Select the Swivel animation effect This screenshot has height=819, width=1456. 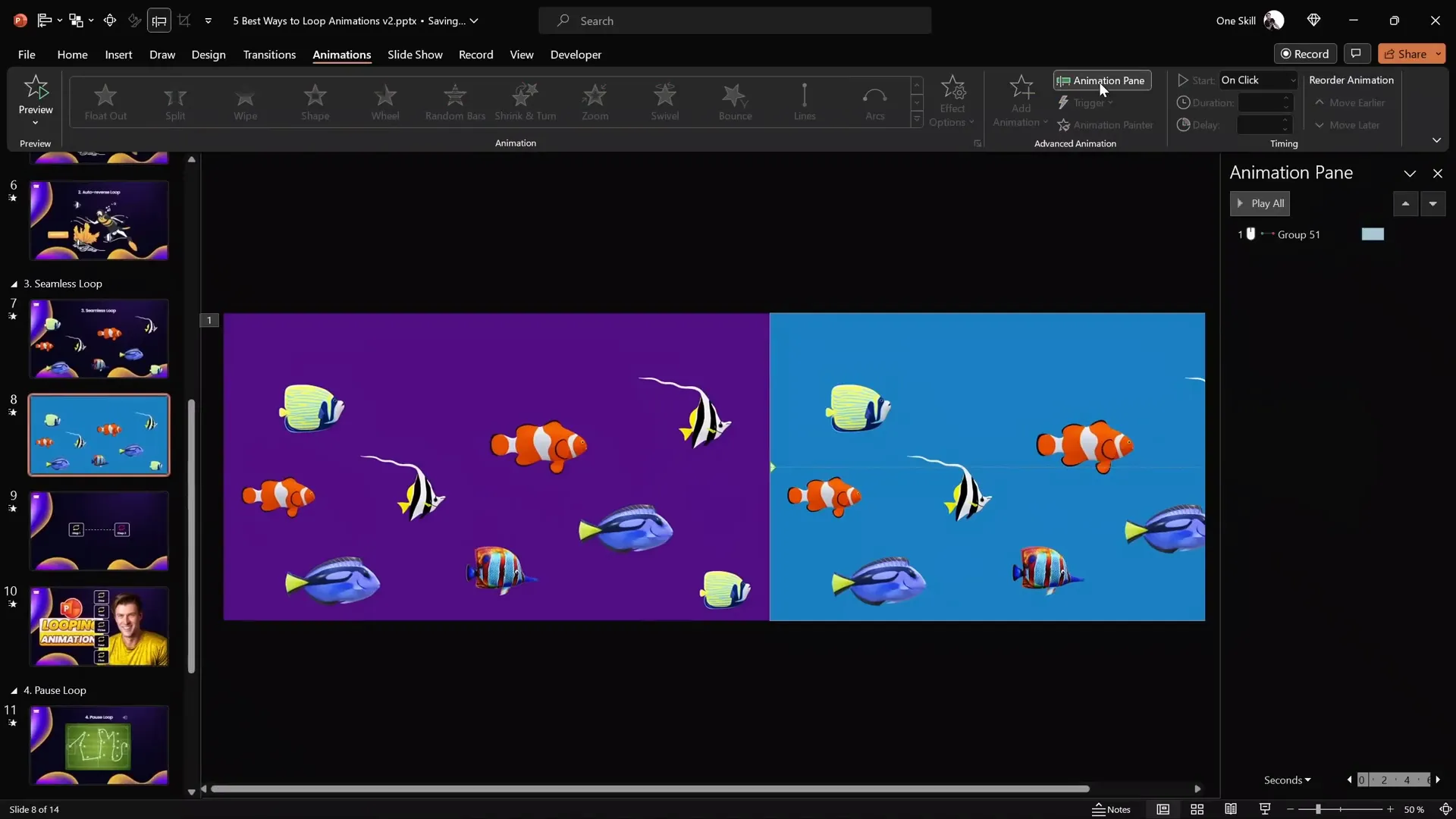[665, 102]
